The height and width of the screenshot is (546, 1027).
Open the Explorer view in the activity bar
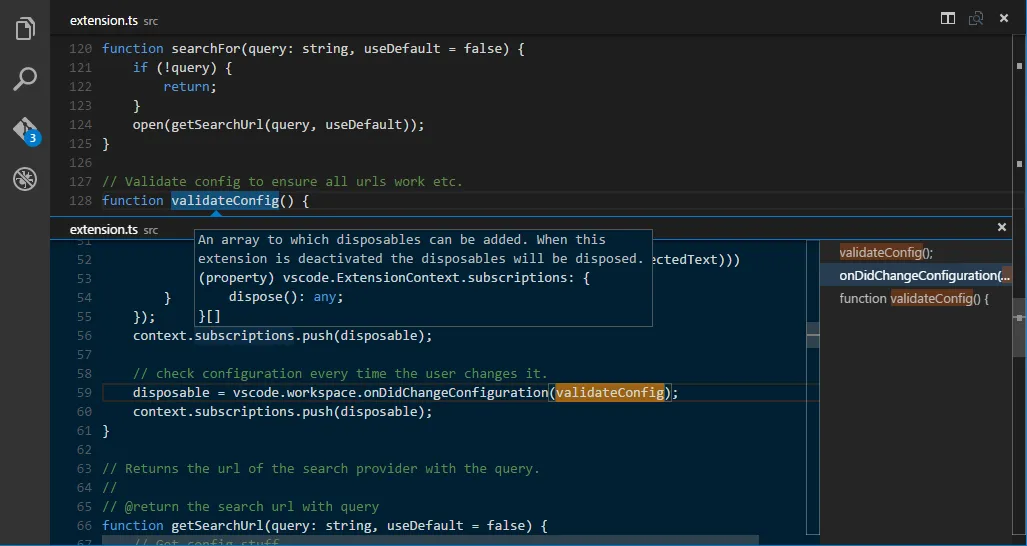point(25,29)
